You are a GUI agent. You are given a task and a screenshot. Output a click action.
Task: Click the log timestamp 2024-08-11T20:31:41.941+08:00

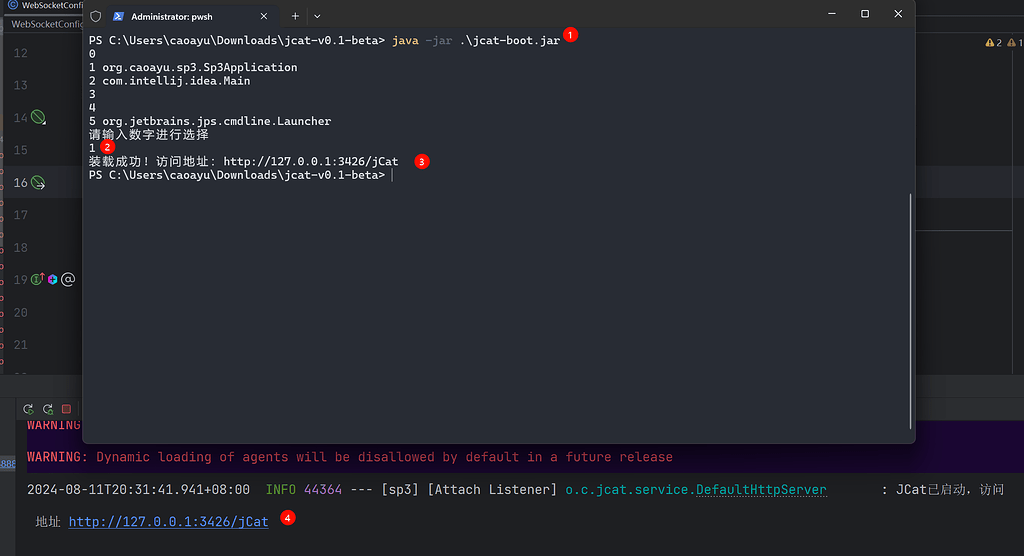(x=138, y=489)
